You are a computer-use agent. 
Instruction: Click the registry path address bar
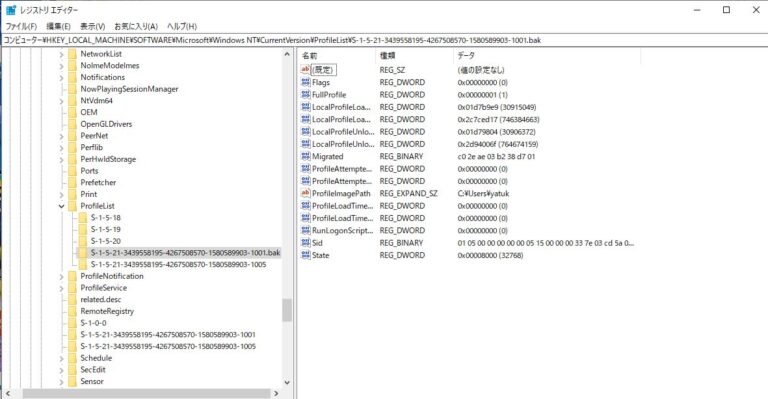(384, 40)
